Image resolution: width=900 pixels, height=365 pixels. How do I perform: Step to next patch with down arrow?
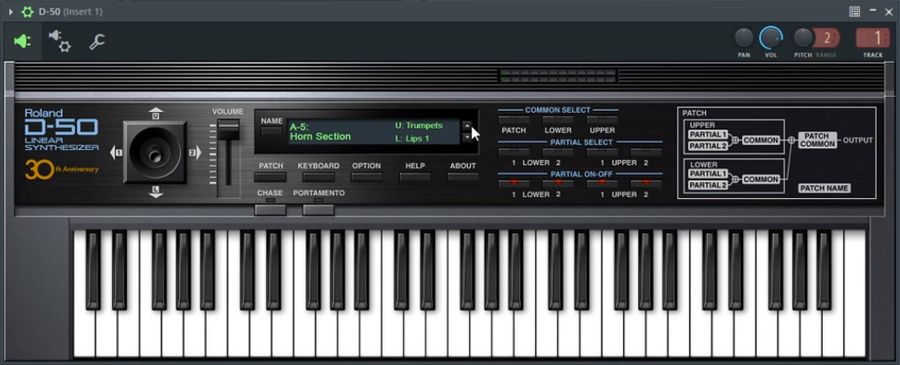coord(467,137)
